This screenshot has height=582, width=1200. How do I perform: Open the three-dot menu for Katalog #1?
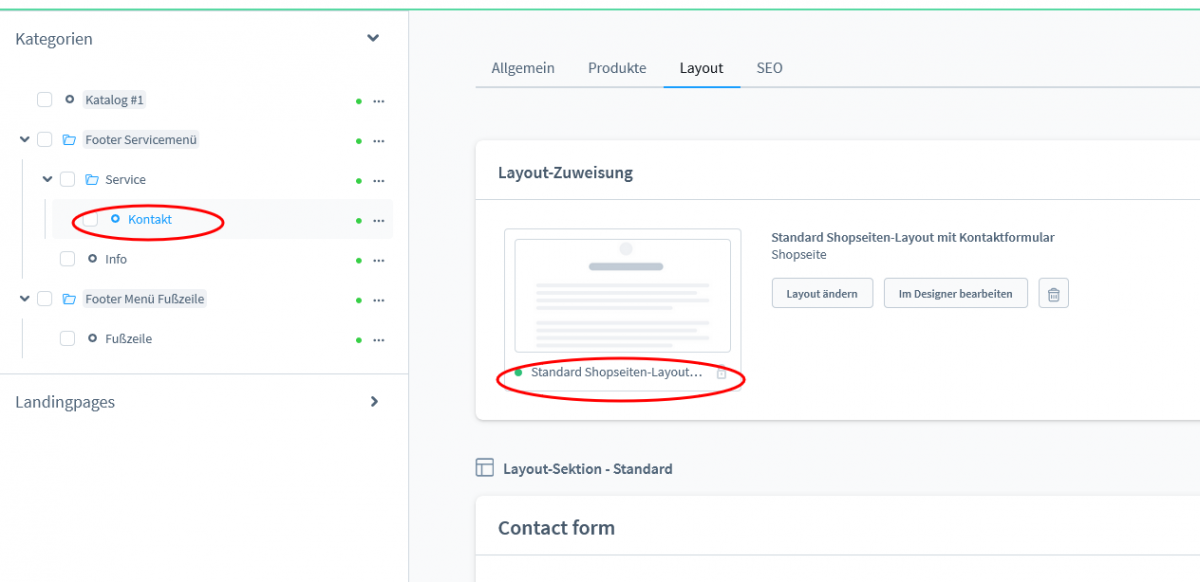tap(378, 101)
